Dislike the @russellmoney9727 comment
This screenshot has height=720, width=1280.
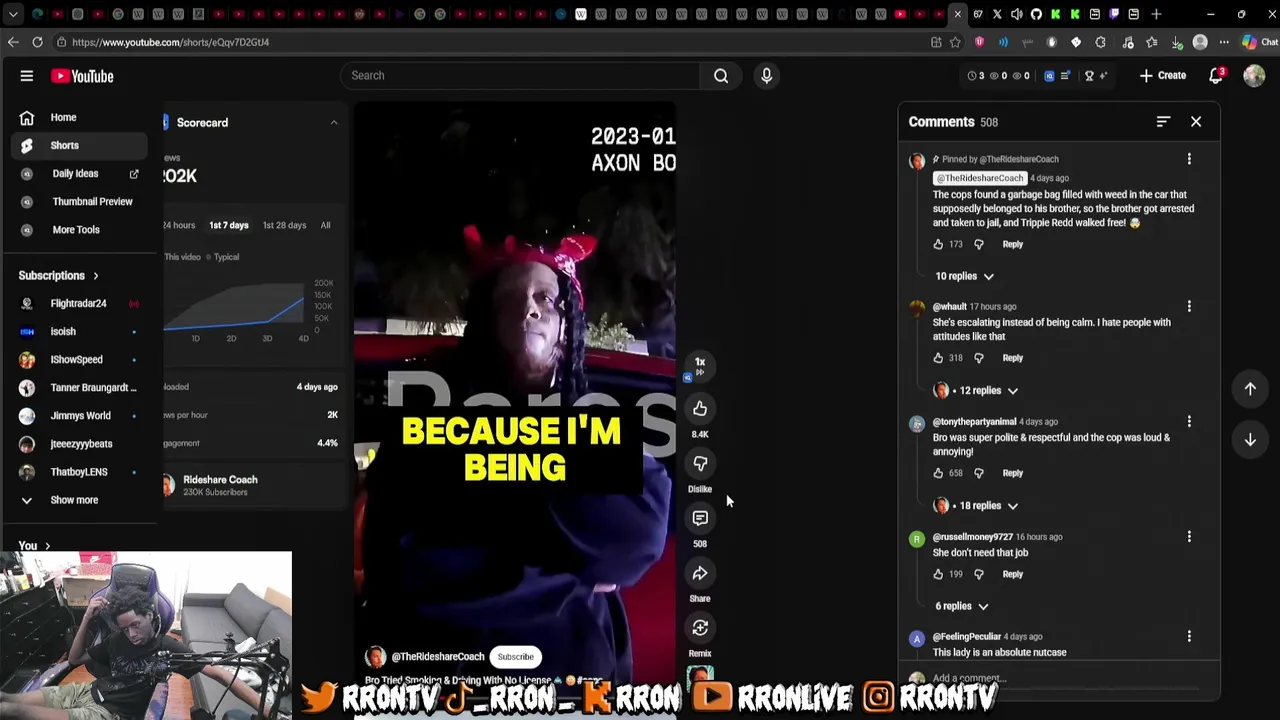979,574
